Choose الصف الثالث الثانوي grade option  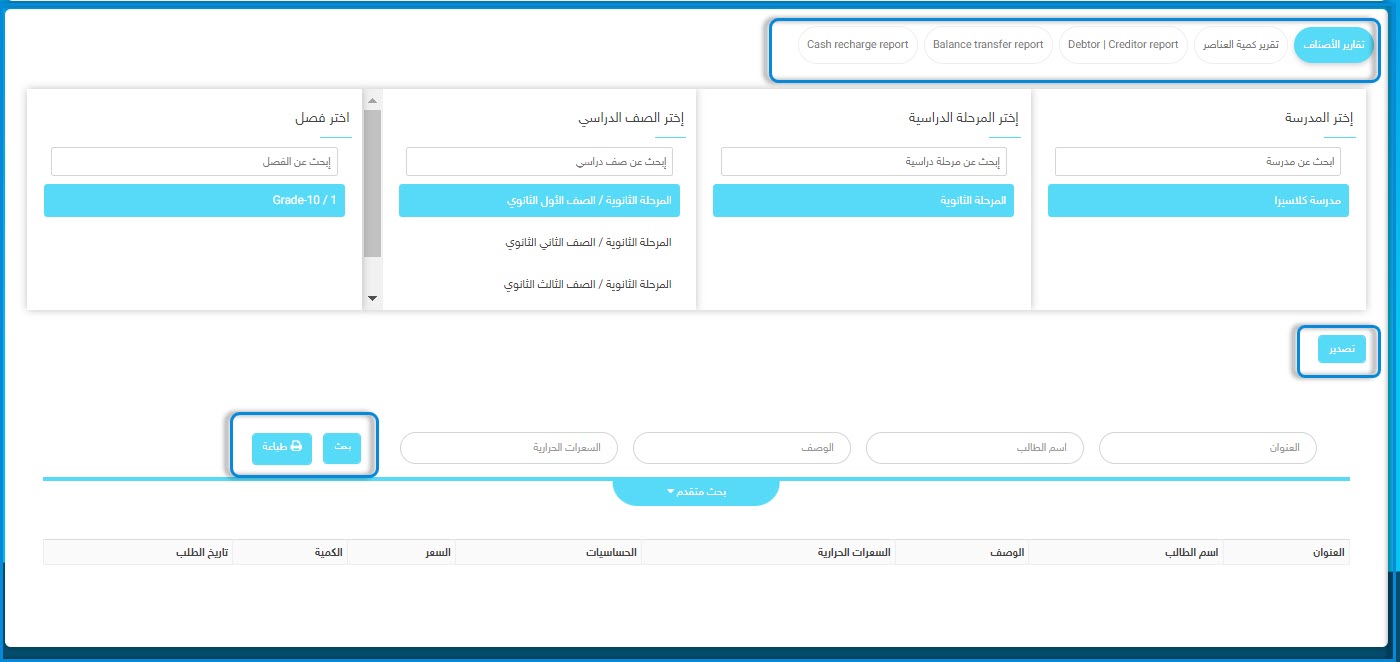pyautogui.click(x=588, y=285)
